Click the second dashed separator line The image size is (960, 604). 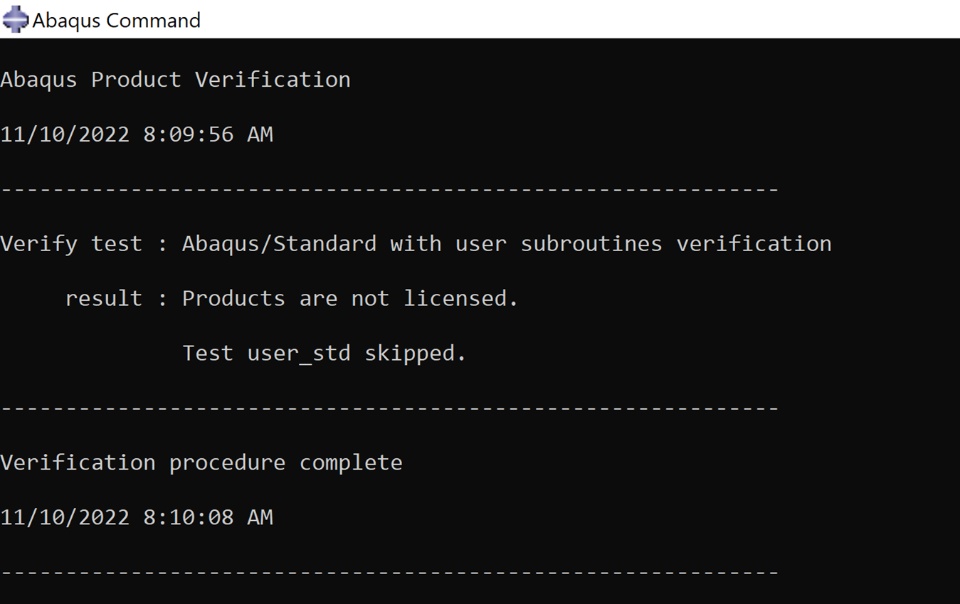[389, 408]
